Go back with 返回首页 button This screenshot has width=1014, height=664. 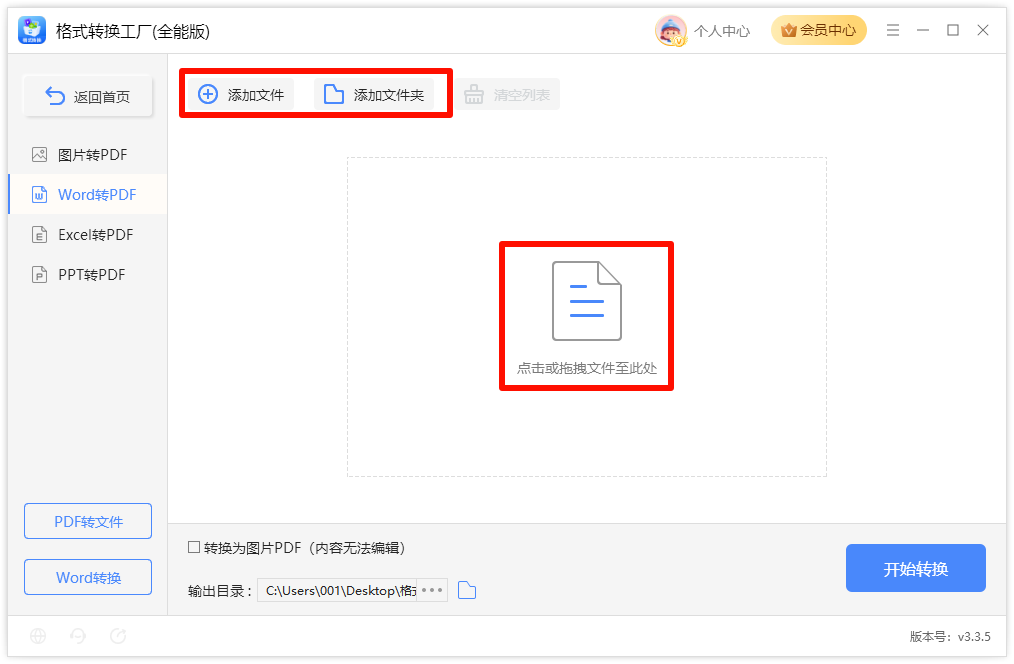(88, 96)
